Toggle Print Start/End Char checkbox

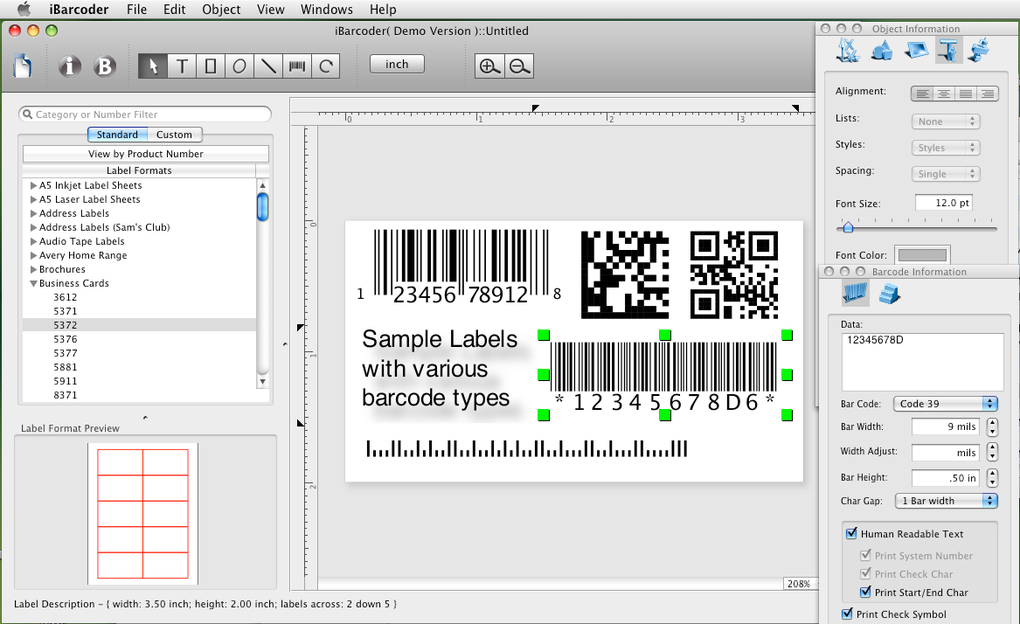(865, 592)
